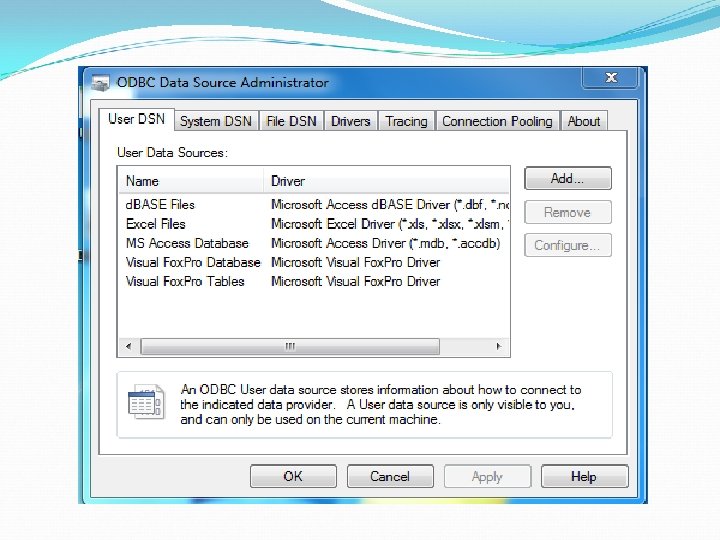The height and width of the screenshot is (540, 720).
Task: Confirm with the OK button
Action: tap(293, 476)
